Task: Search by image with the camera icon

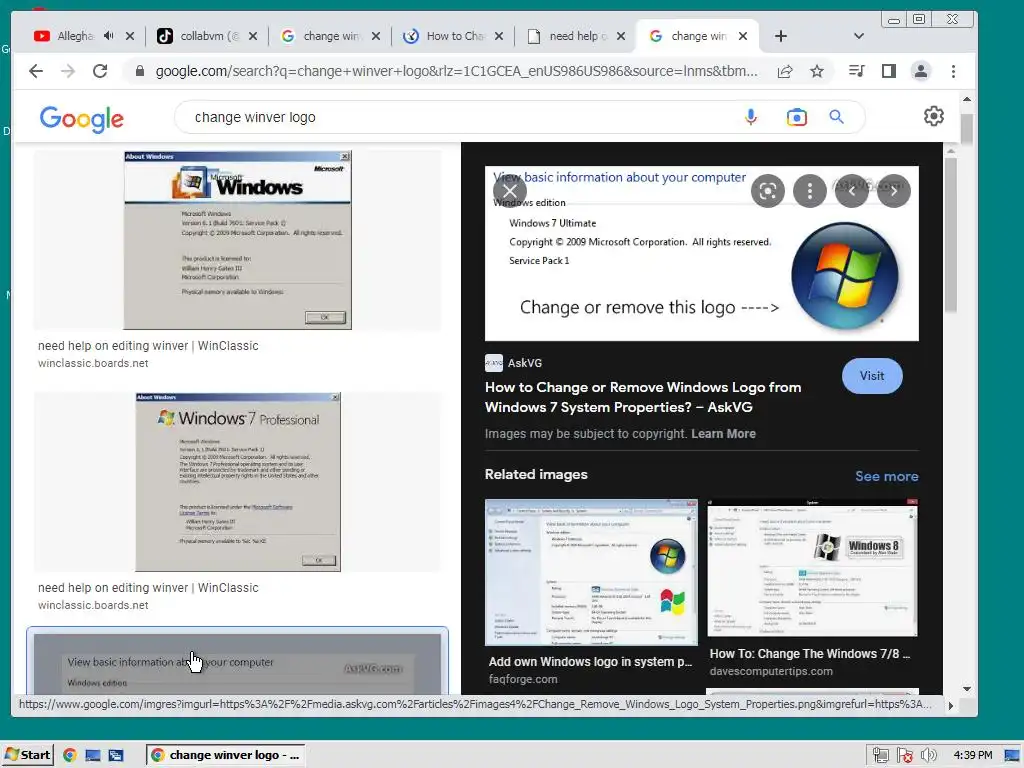Action: (x=797, y=118)
